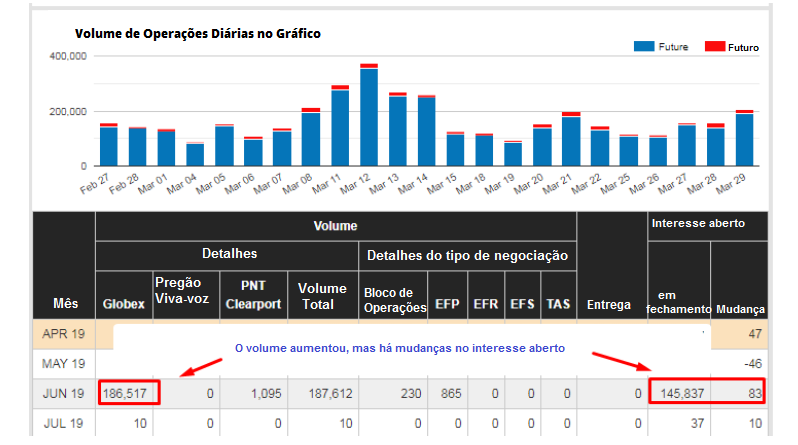
Task: Click the Globex column header
Action: 124,305
